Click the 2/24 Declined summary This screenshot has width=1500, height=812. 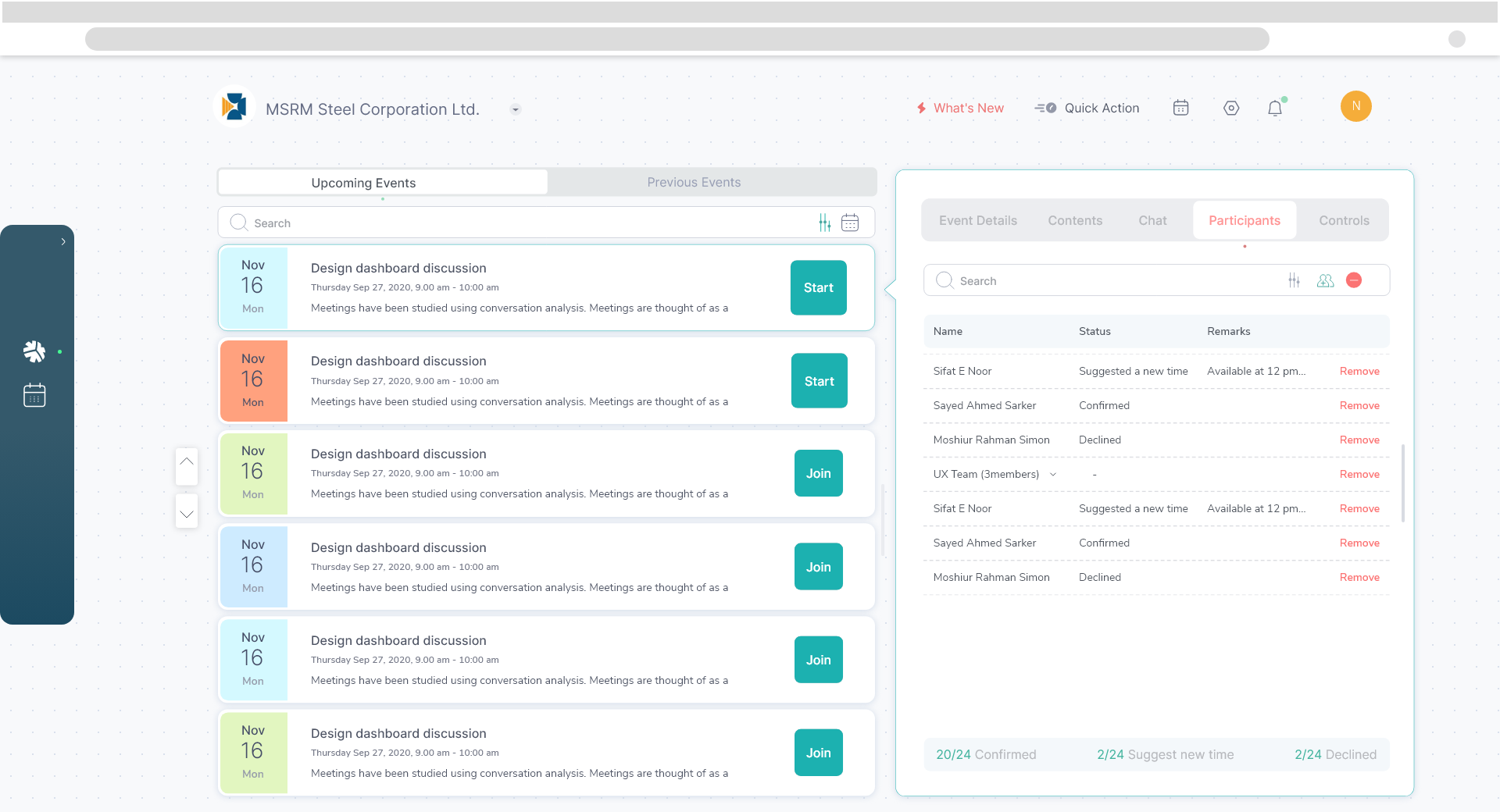pos(1335,754)
